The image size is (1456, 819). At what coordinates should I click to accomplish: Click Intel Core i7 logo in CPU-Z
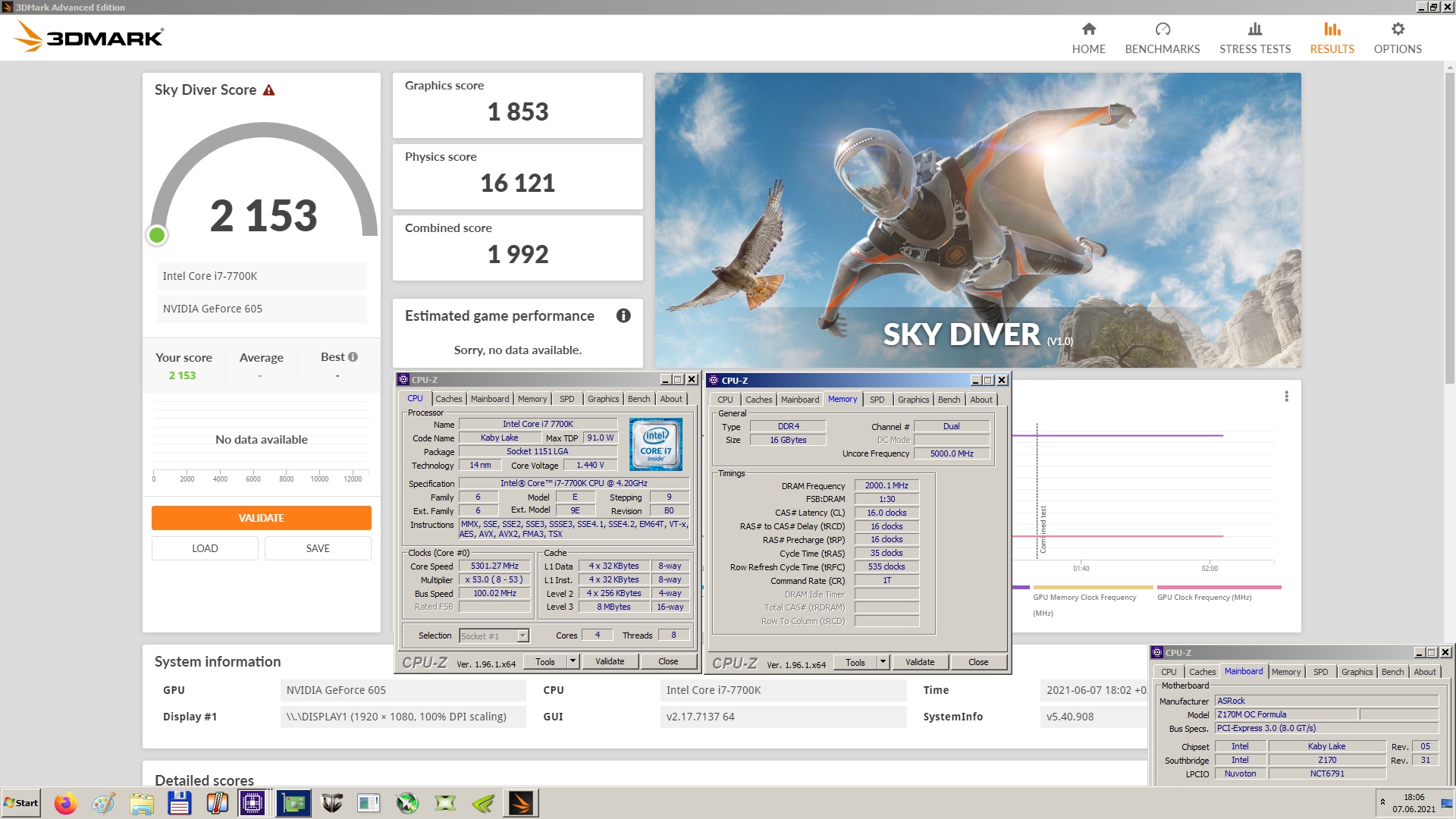coord(655,444)
